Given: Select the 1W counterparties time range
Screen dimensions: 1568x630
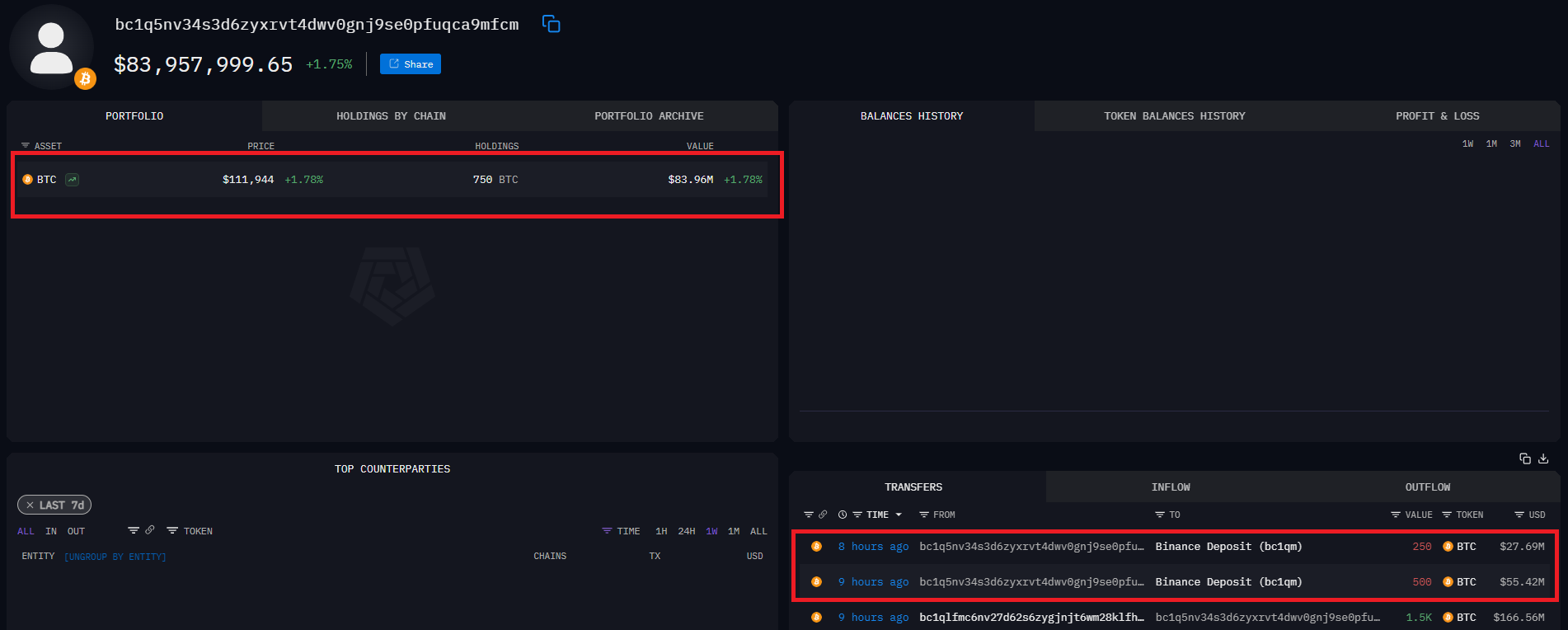Looking at the screenshot, I should click(x=711, y=532).
